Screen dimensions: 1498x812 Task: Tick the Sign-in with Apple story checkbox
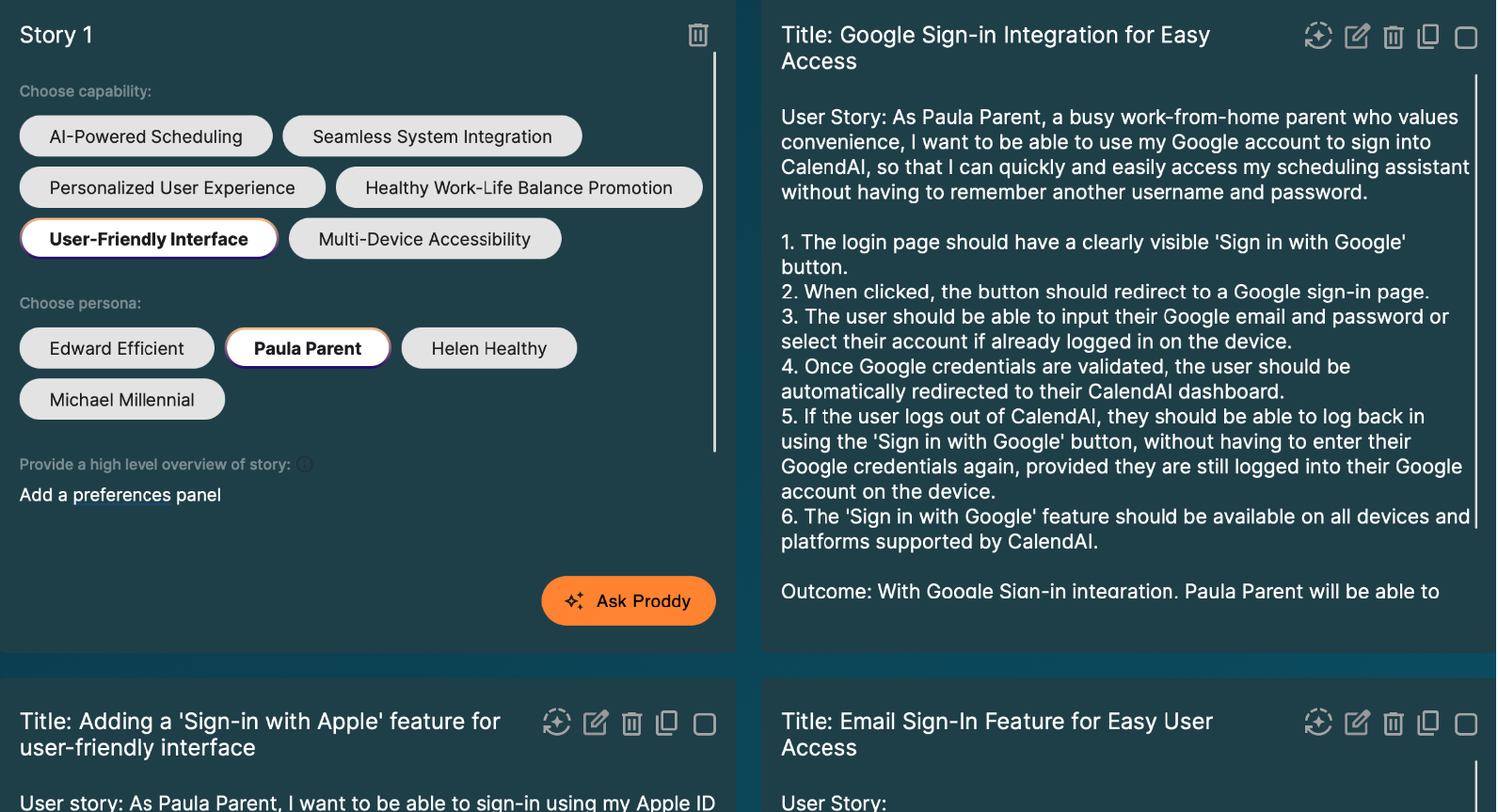click(x=705, y=724)
